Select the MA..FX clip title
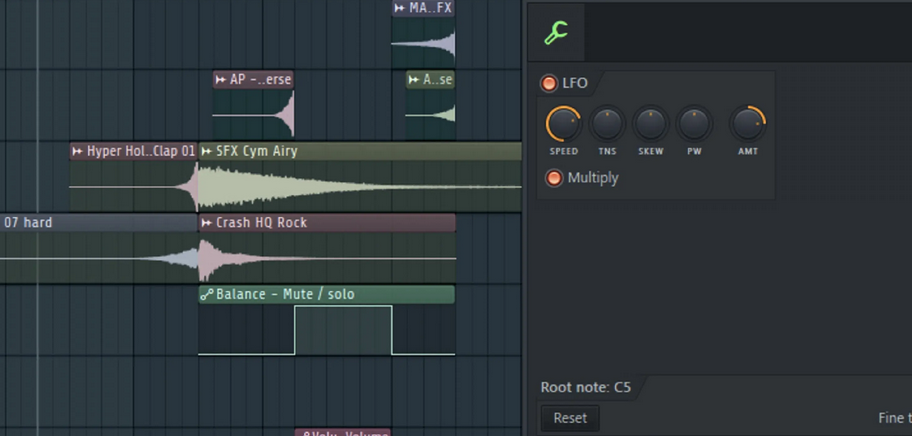The height and width of the screenshot is (436, 912). (430, 8)
